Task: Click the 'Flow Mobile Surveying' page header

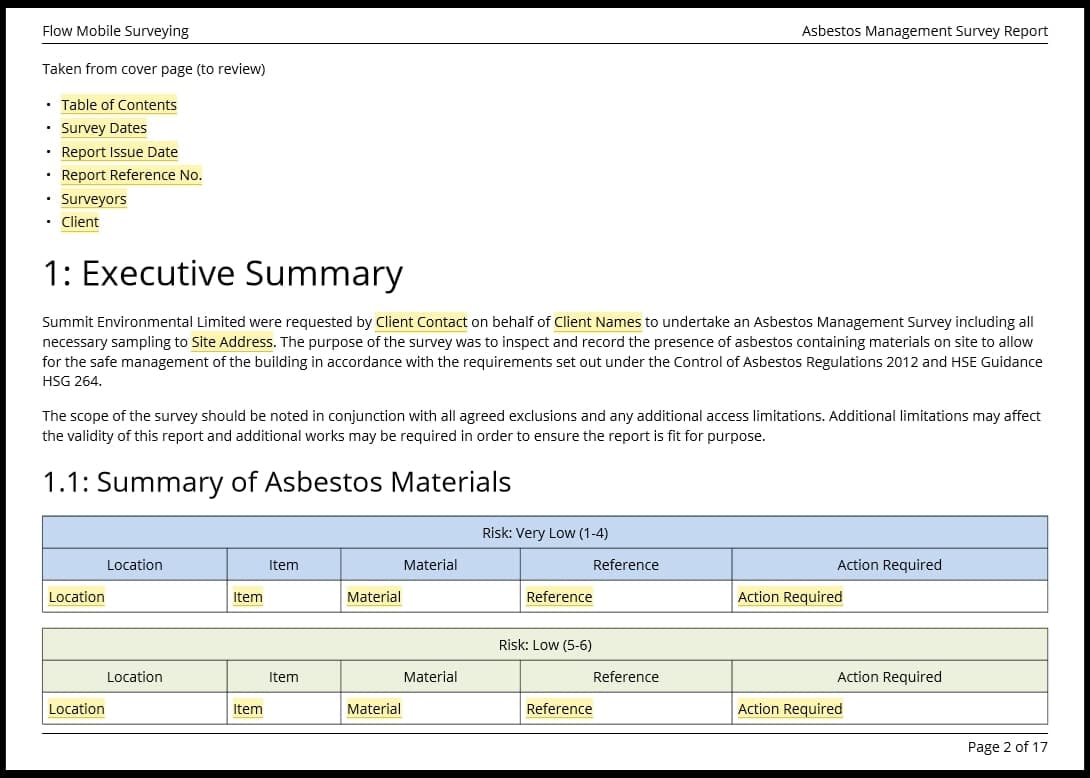Action: click(x=115, y=31)
